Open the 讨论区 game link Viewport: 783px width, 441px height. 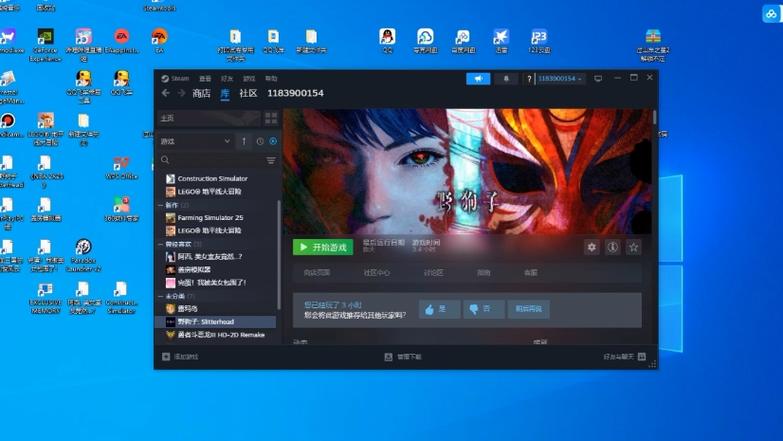(433, 273)
